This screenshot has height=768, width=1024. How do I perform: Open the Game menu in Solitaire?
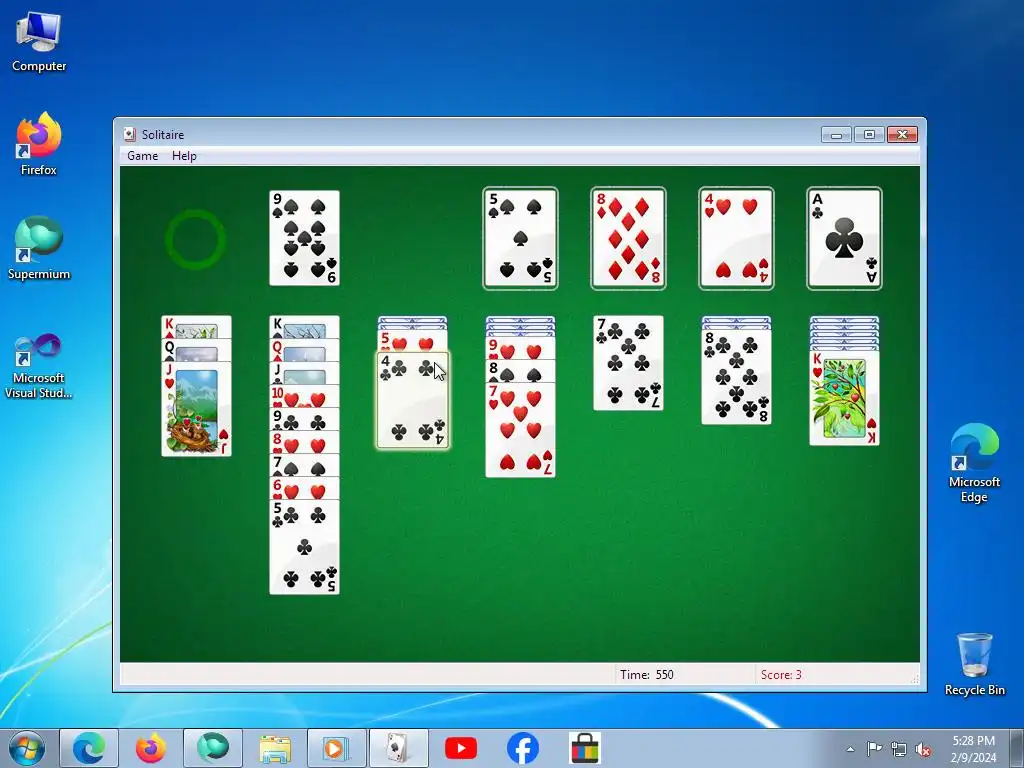click(142, 155)
